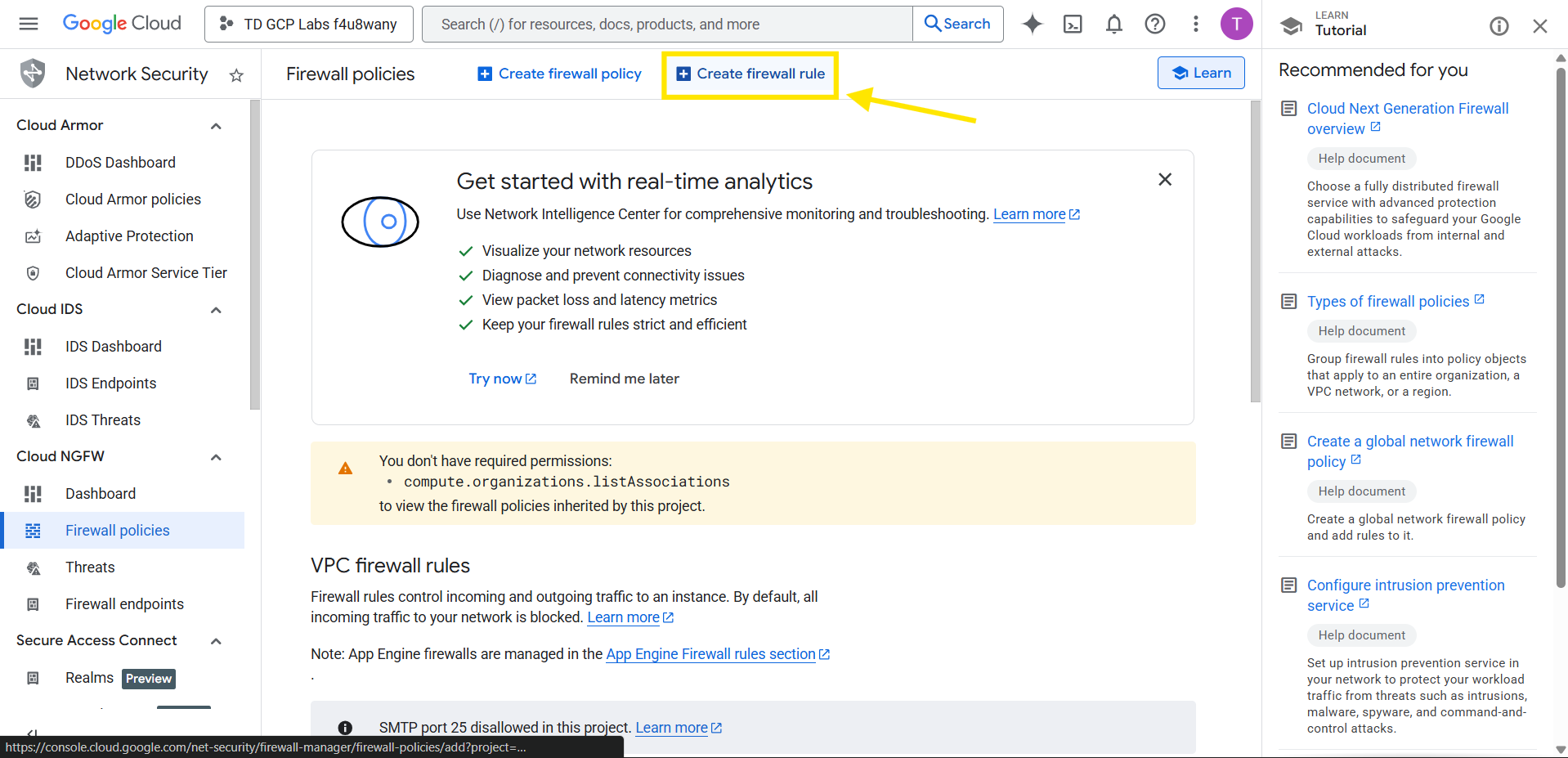This screenshot has height=758, width=1568.
Task: Click the resource search input field
Action: coord(666,24)
